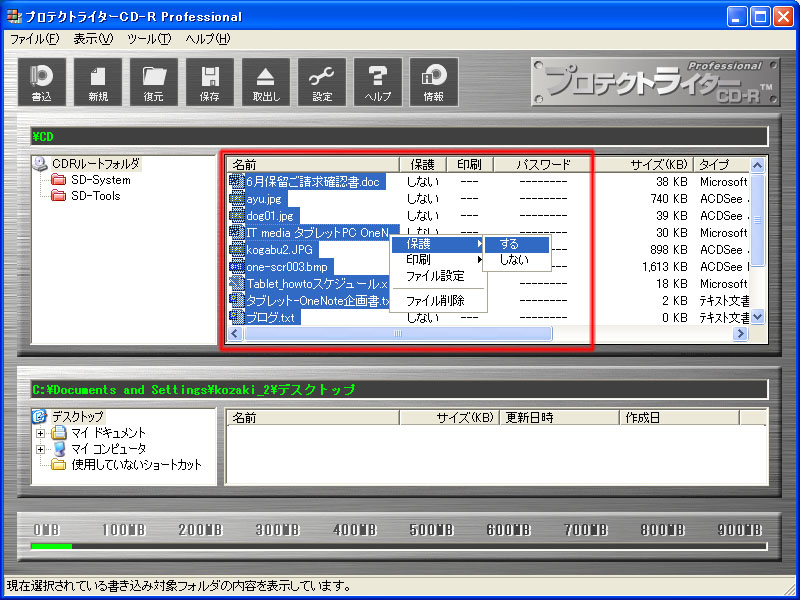Click the icon of ayu.jpg
The image size is (800, 600).
[236, 199]
